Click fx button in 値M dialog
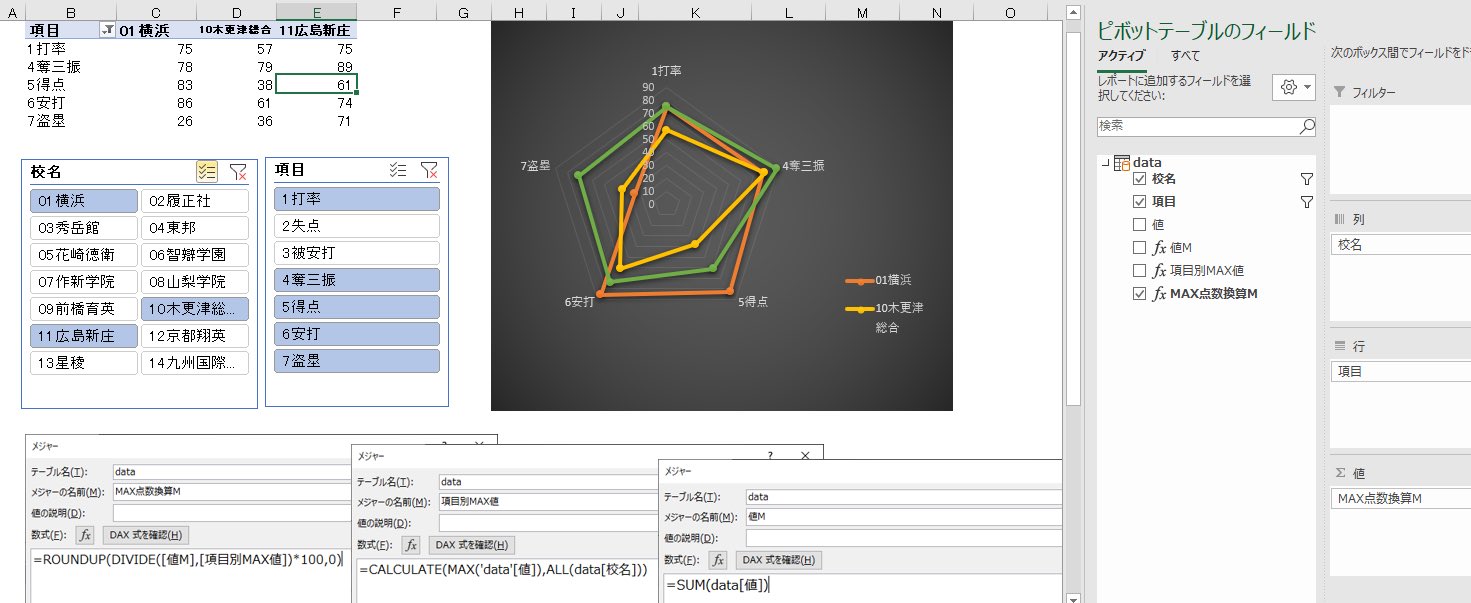 point(718,560)
